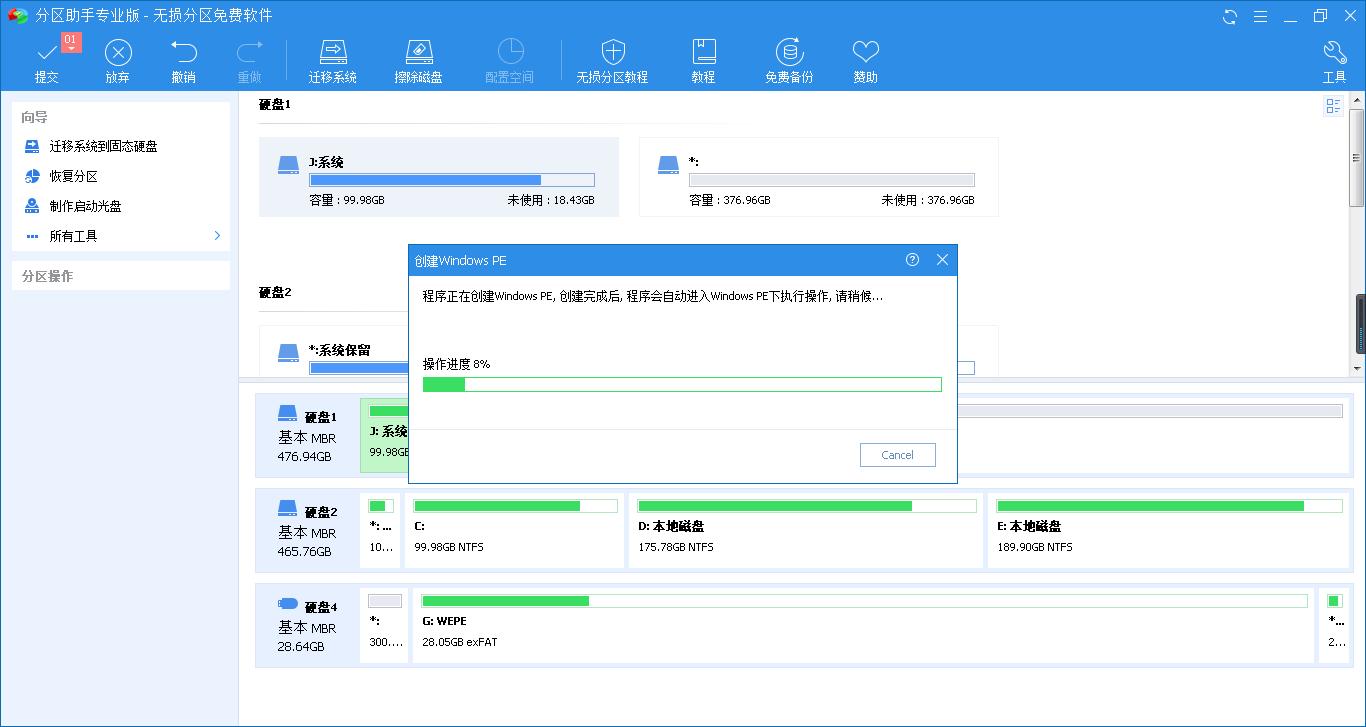The width and height of the screenshot is (1366, 727).
Task: Click the refresh icon in title bar
Action: pos(1228,16)
